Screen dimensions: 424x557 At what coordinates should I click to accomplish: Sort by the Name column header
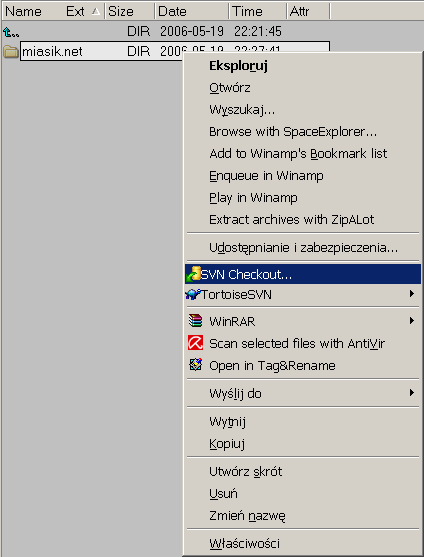(23, 11)
